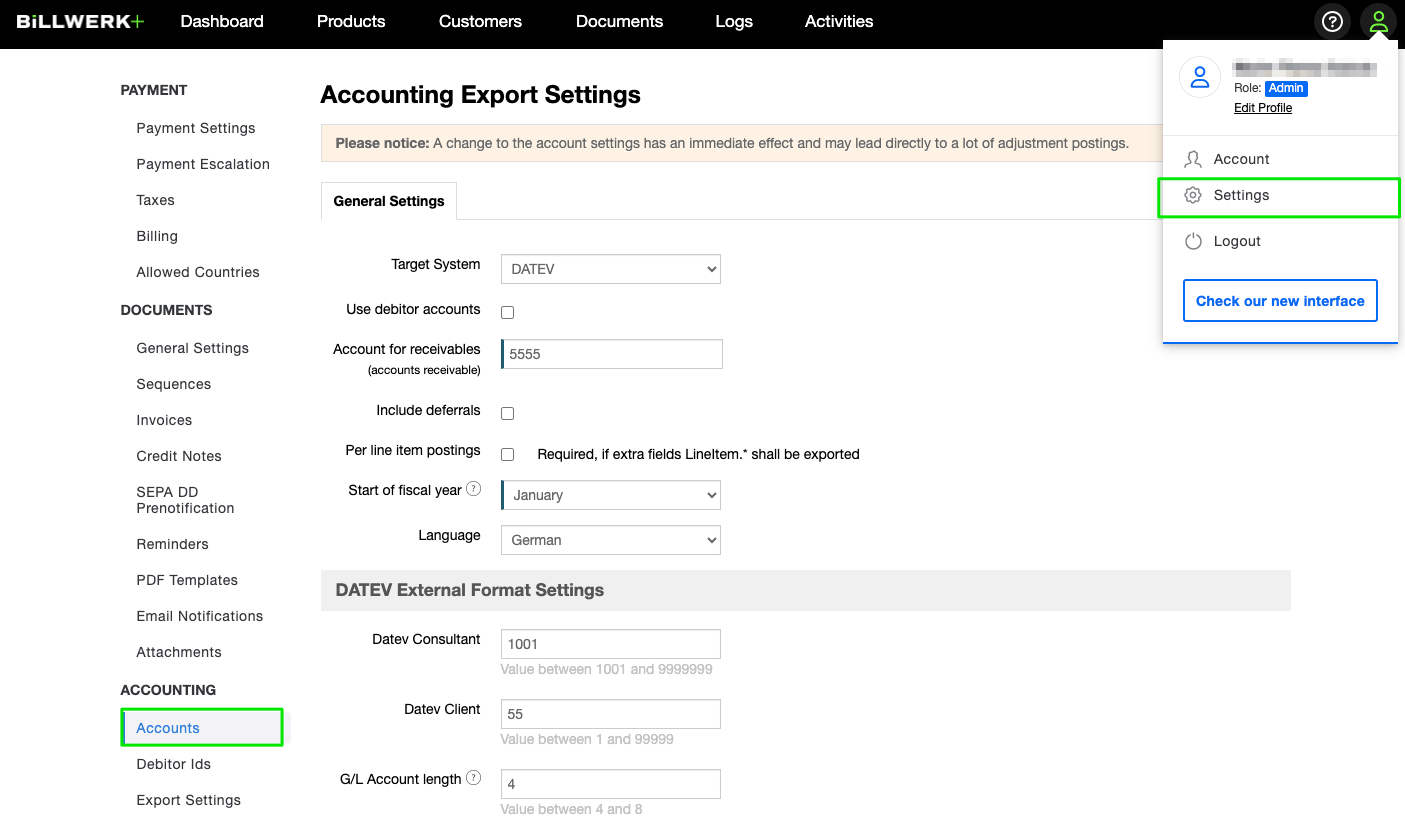Click Check our new interface button

(1280, 301)
